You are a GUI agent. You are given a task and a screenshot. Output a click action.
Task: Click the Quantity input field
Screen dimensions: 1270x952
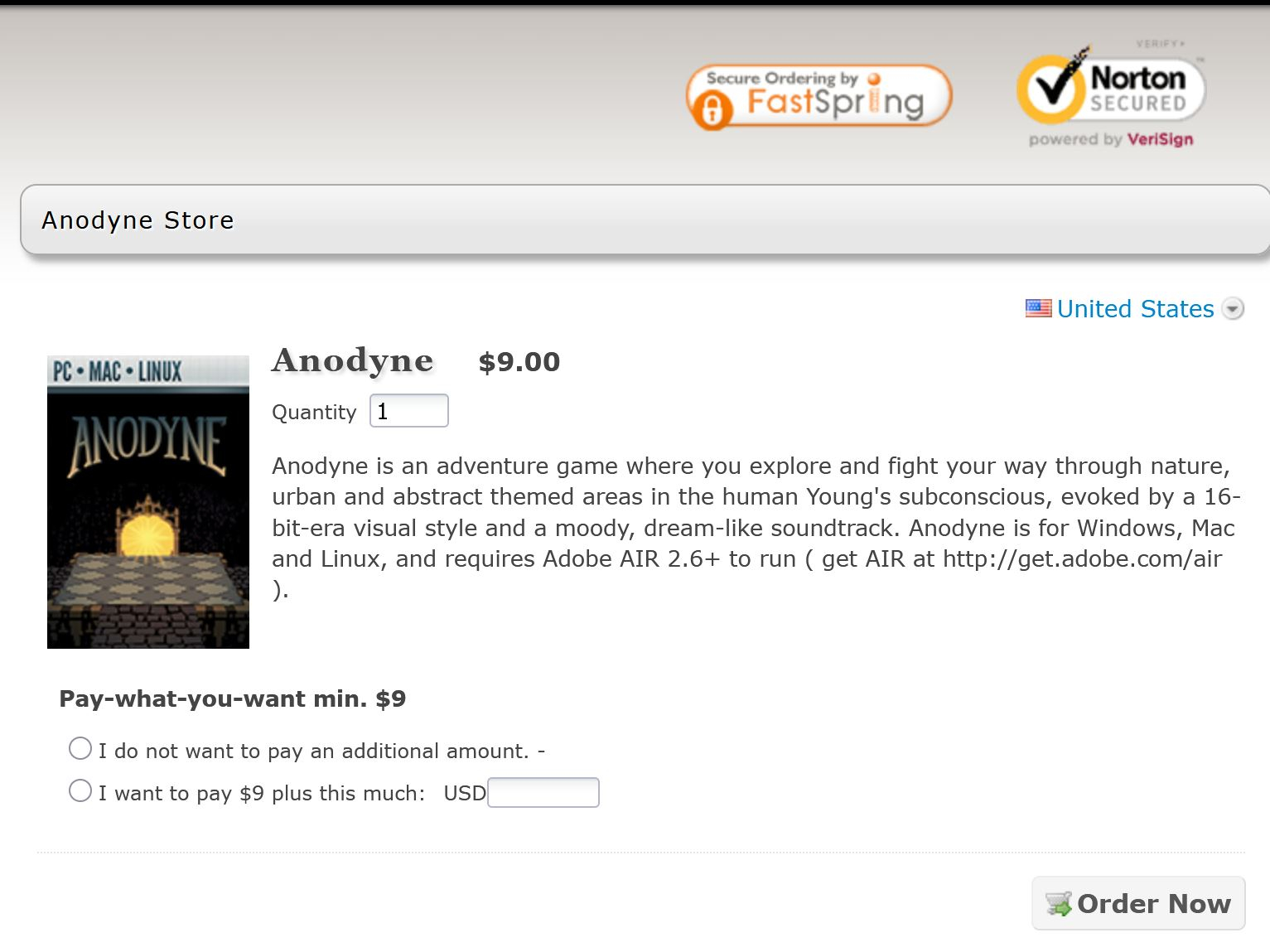pos(409,411)
